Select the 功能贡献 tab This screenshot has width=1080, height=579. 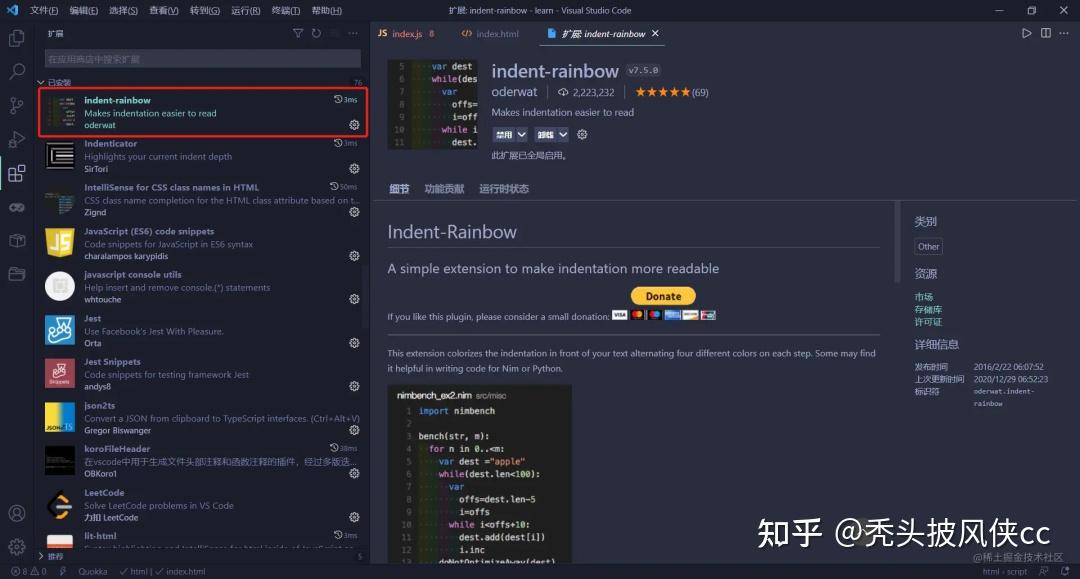click(x=444, y=189)
